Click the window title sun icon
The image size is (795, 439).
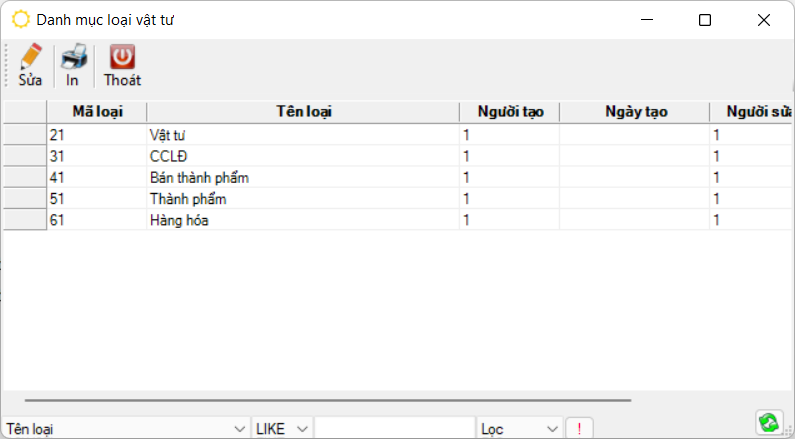click(x=20, y=20)
